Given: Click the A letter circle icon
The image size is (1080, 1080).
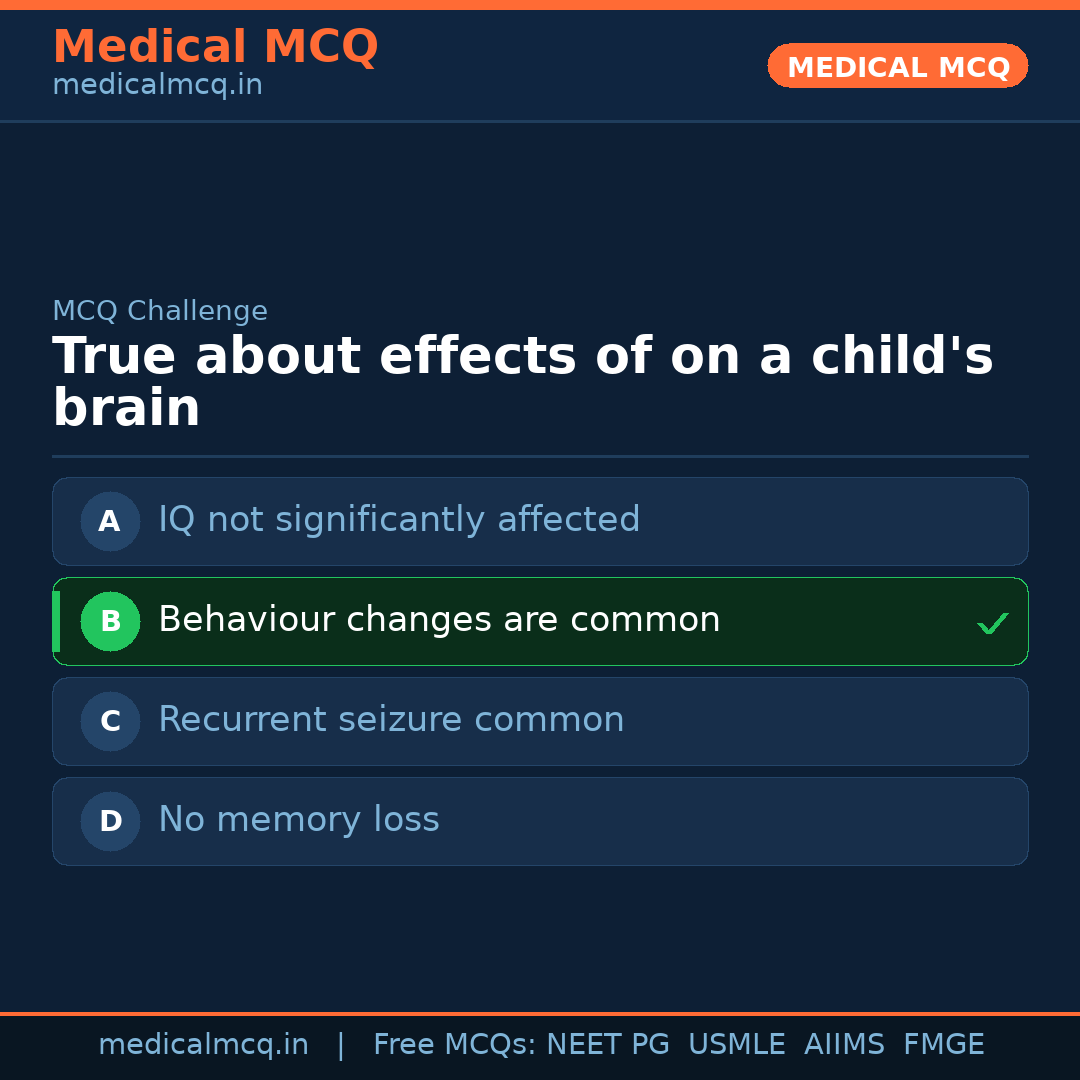Looking at the screenshot, I should coord(110,521).
